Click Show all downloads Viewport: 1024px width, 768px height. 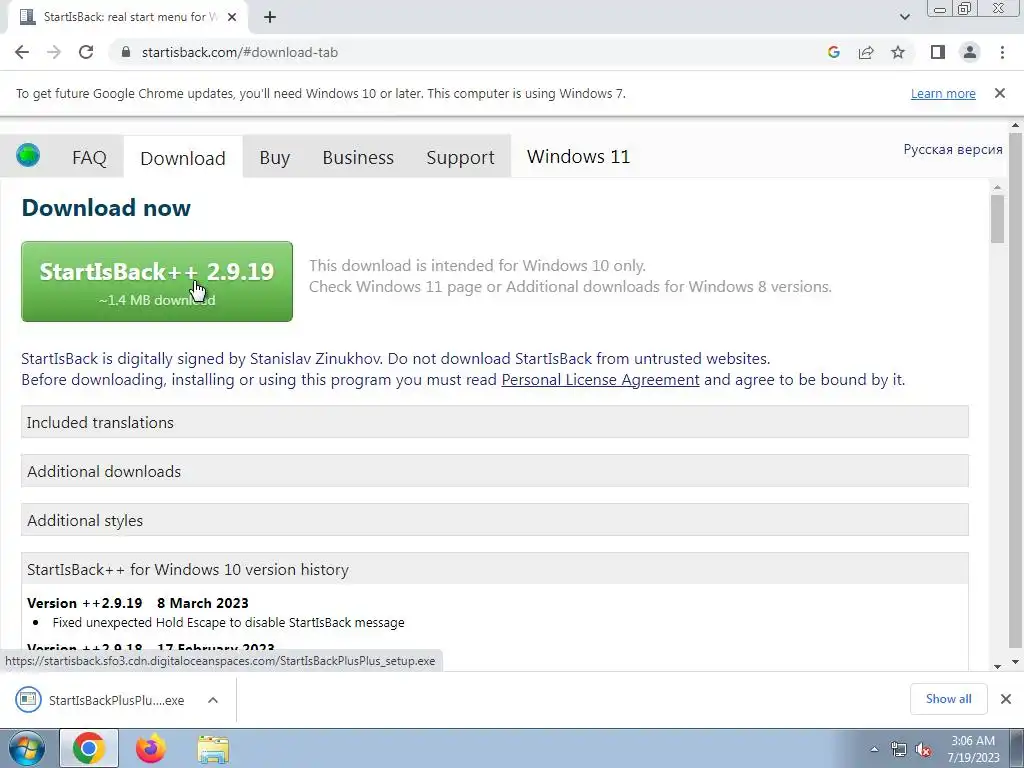point(948,699)
